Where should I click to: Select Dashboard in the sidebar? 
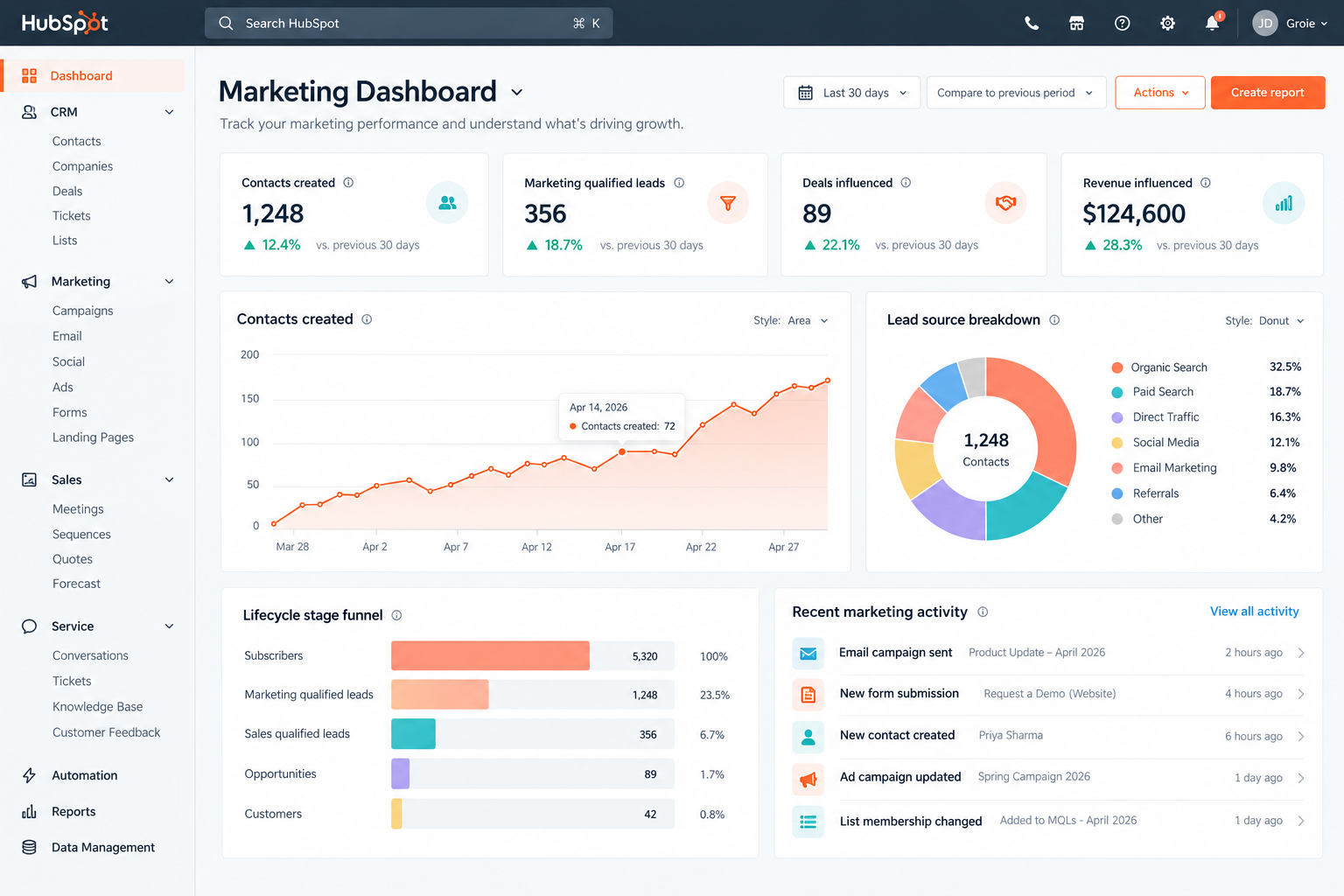pos(94,76)
